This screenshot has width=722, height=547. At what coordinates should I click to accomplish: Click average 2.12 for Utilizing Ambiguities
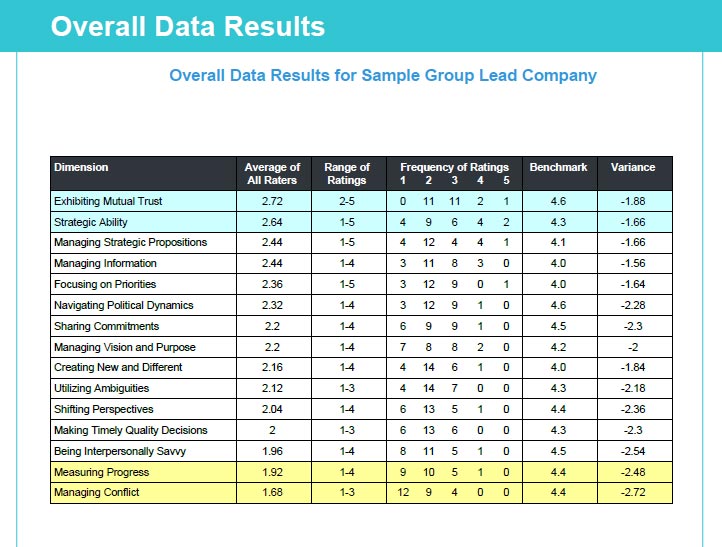click(x=272, y=388)
